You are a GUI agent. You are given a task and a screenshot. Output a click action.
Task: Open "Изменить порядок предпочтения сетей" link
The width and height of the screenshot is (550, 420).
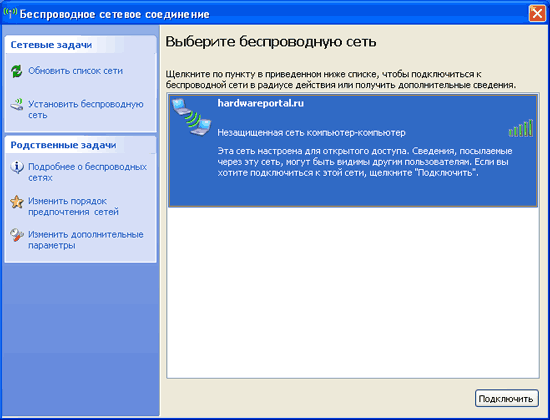(73, 206)
